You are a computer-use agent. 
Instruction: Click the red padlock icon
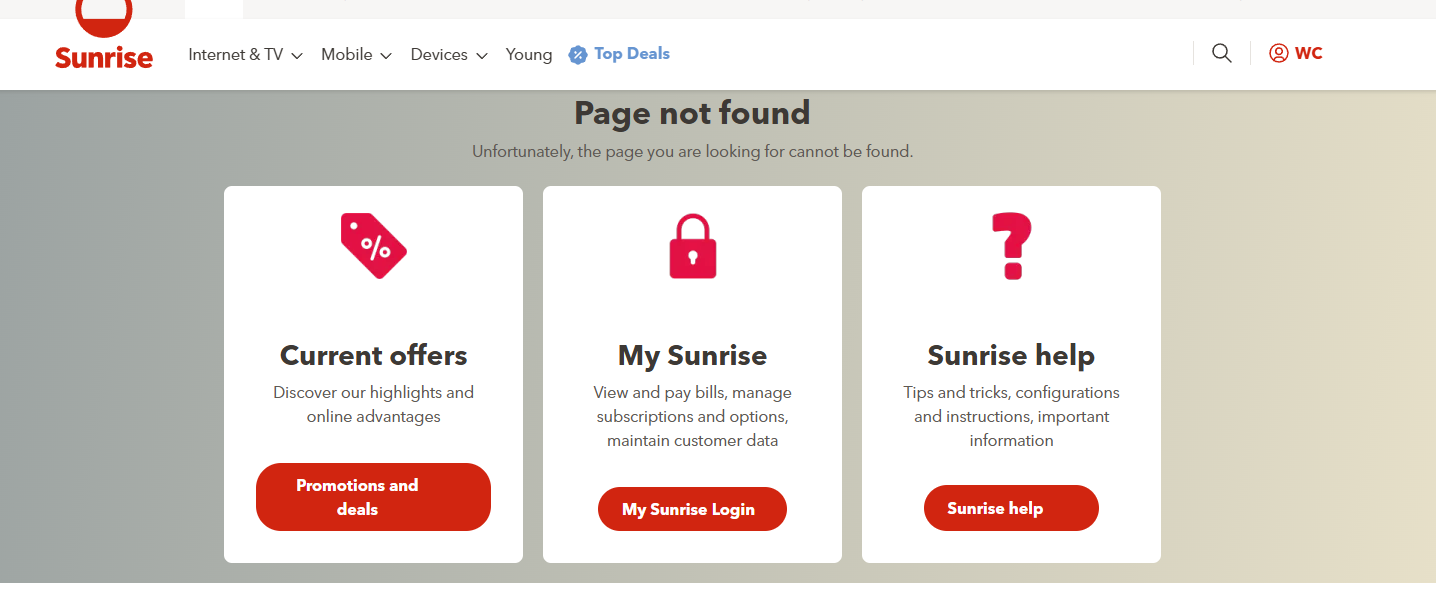[692, 246]
